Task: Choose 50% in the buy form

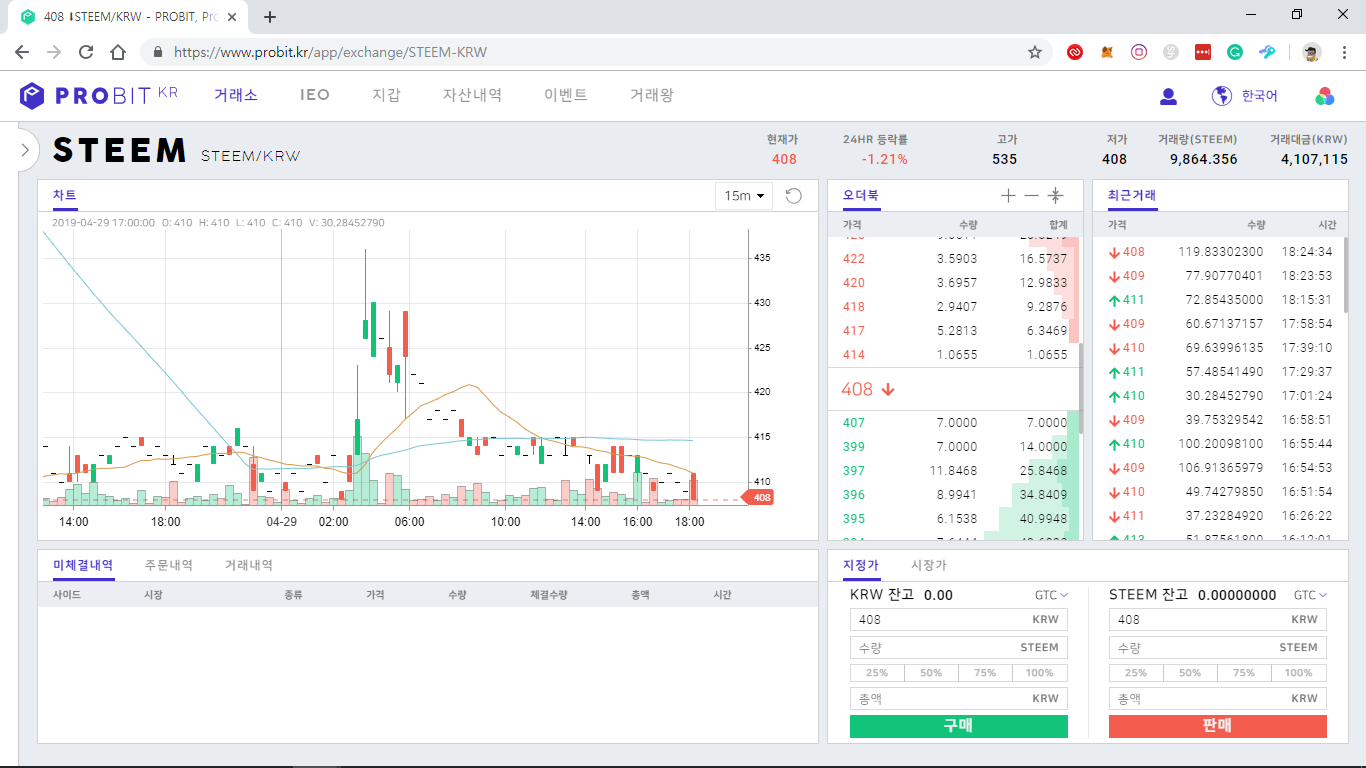Action: click(x=931, y=673)
